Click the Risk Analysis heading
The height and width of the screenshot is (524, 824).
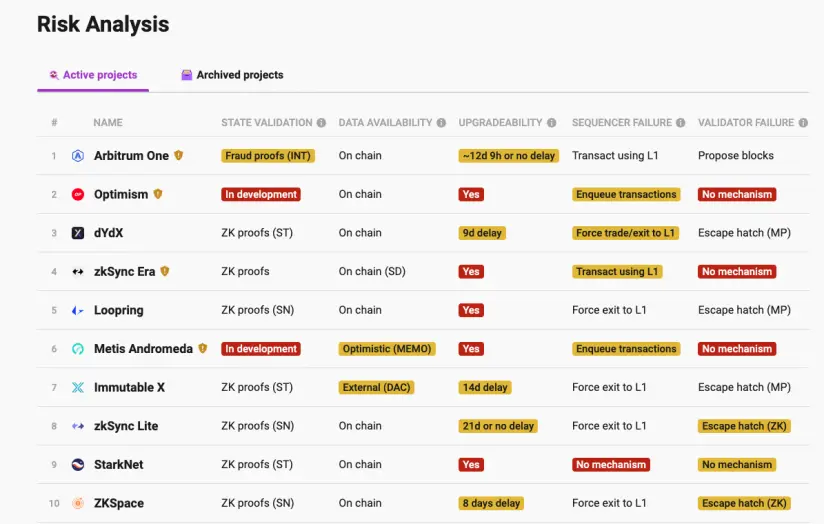[103, 25]
